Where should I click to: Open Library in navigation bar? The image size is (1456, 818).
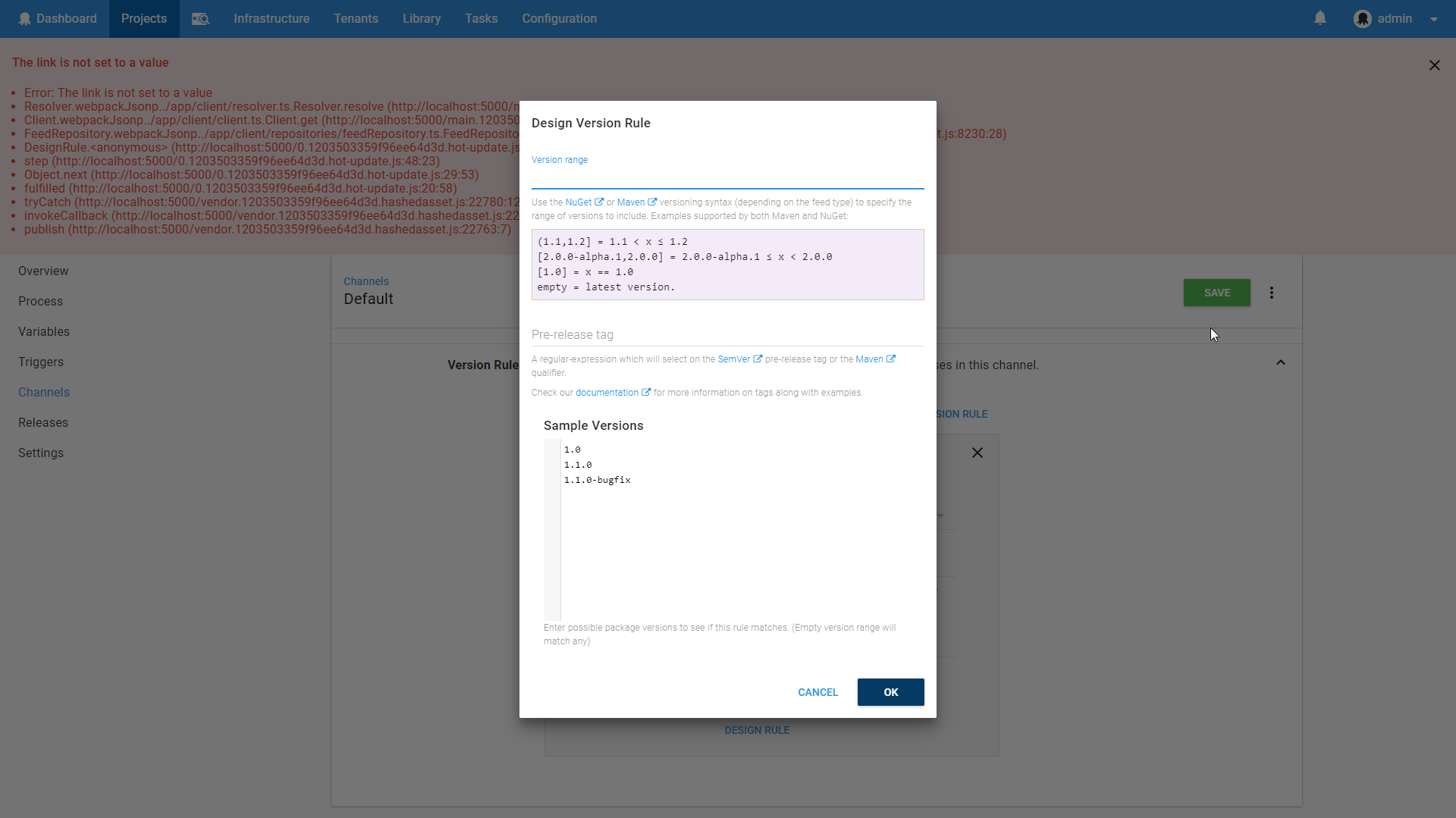click(x=422, y=19)
